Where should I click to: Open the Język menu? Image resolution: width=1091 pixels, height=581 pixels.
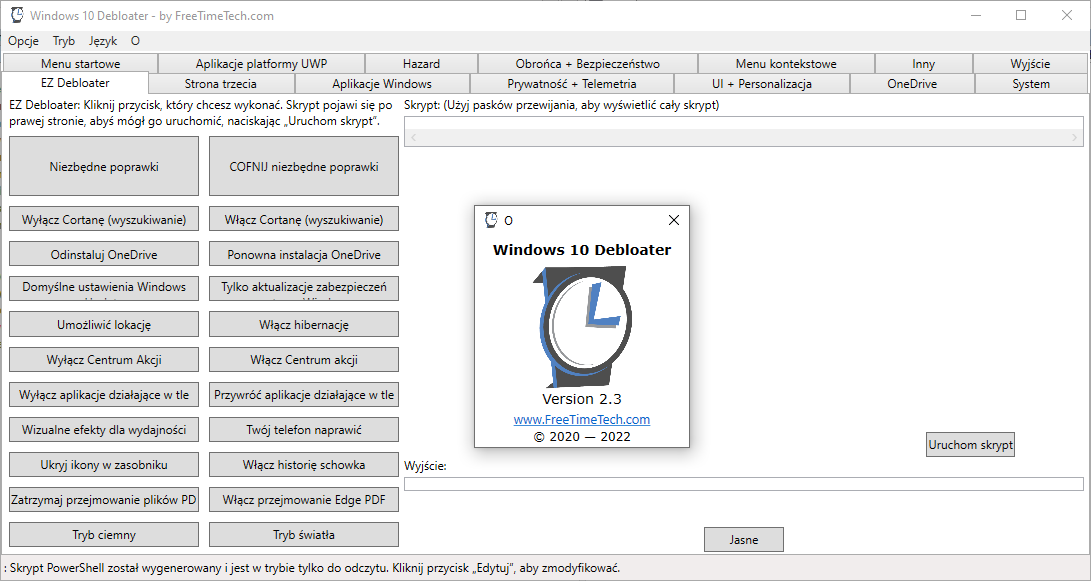[x=103, y=41]
